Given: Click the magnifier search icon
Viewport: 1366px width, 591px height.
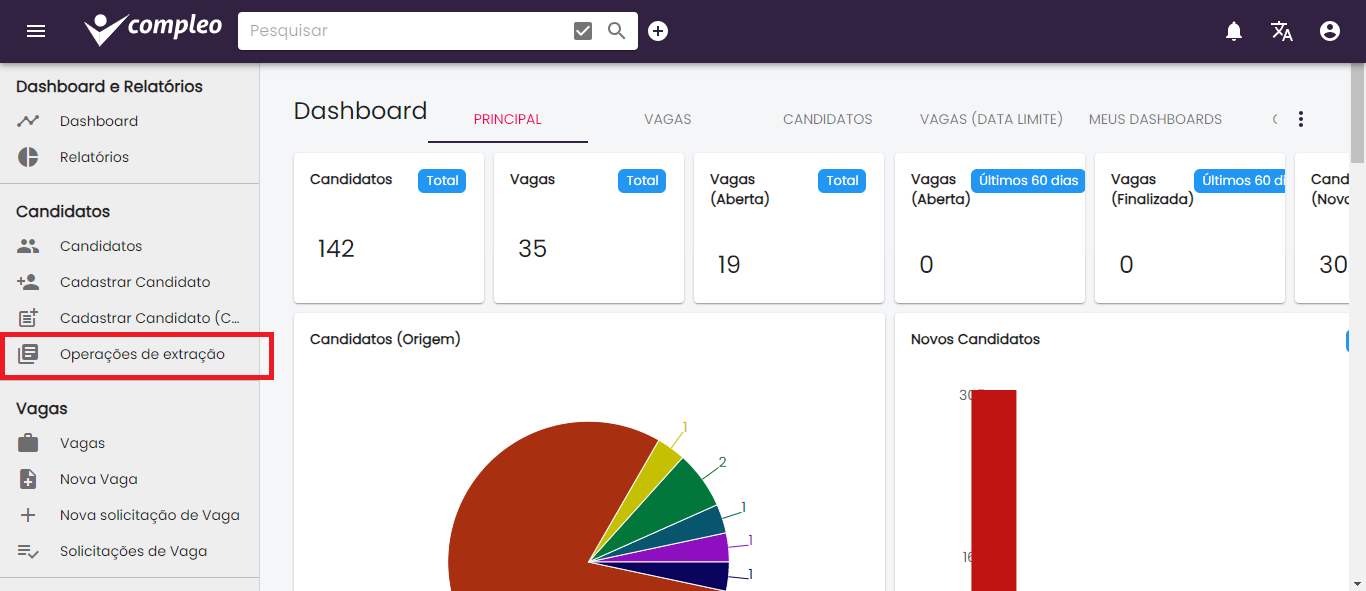Looking at the screenshot, I should coord(617,31).
